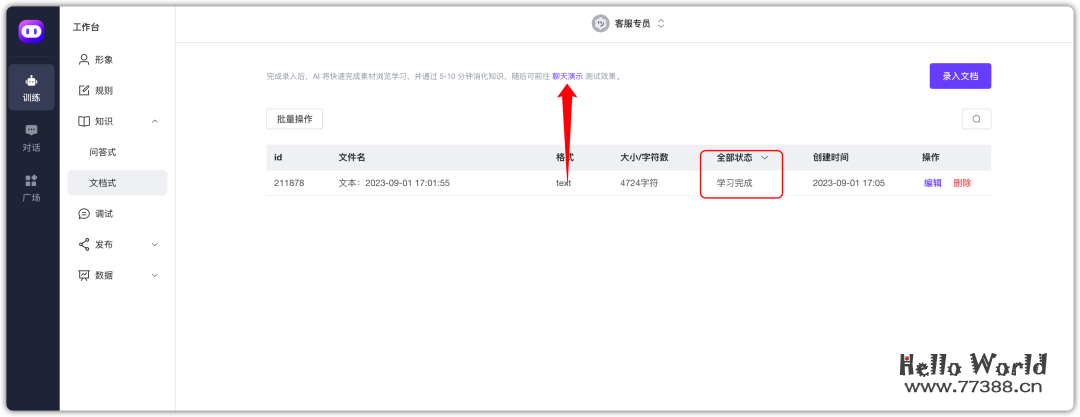This screenshot has width=1080, height=417.
Task: Click the search magnifier button
Action: (977, 119)
